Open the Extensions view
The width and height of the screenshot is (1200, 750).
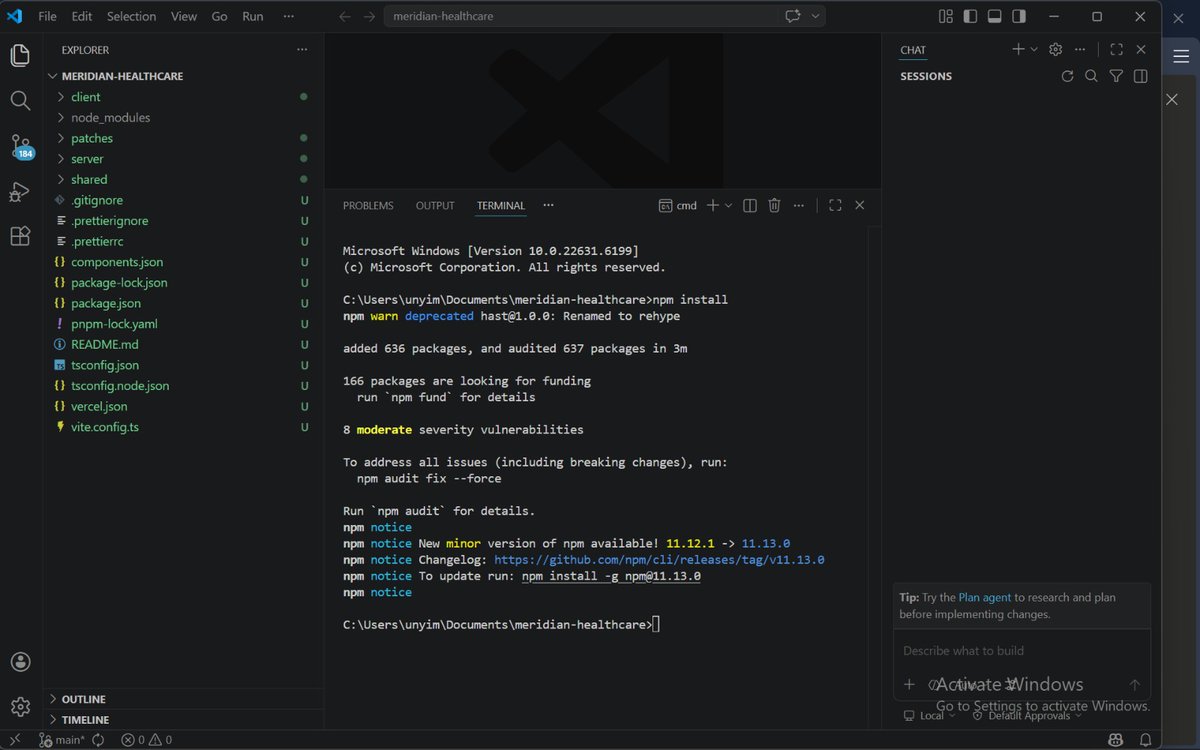[20, 236]
